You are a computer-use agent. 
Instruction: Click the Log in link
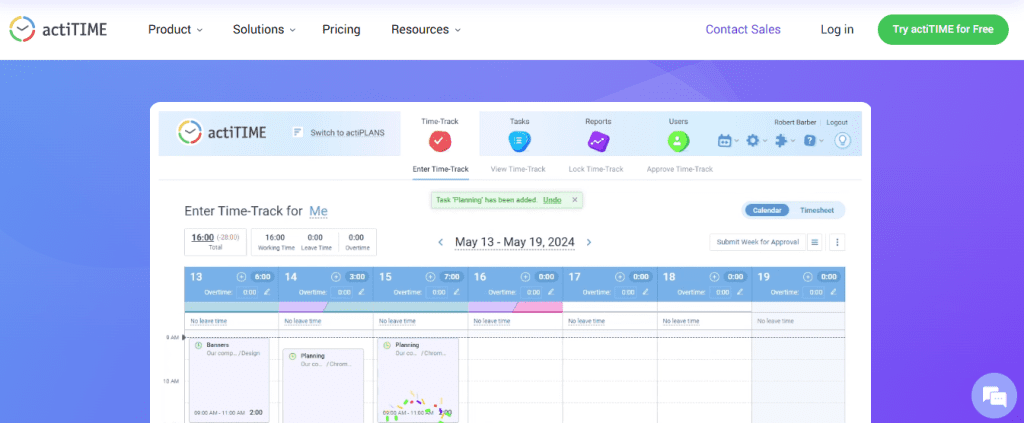(x=837, y=29)
